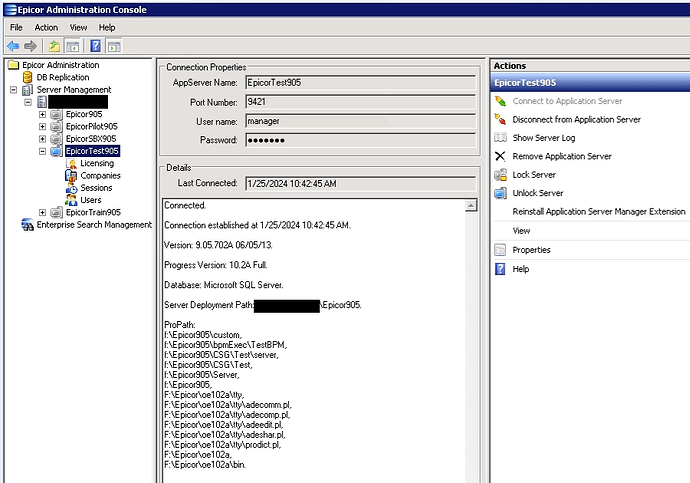Click the Lock Server icon
This screenshot has width=690, height=483.
(x=500, y=175)
